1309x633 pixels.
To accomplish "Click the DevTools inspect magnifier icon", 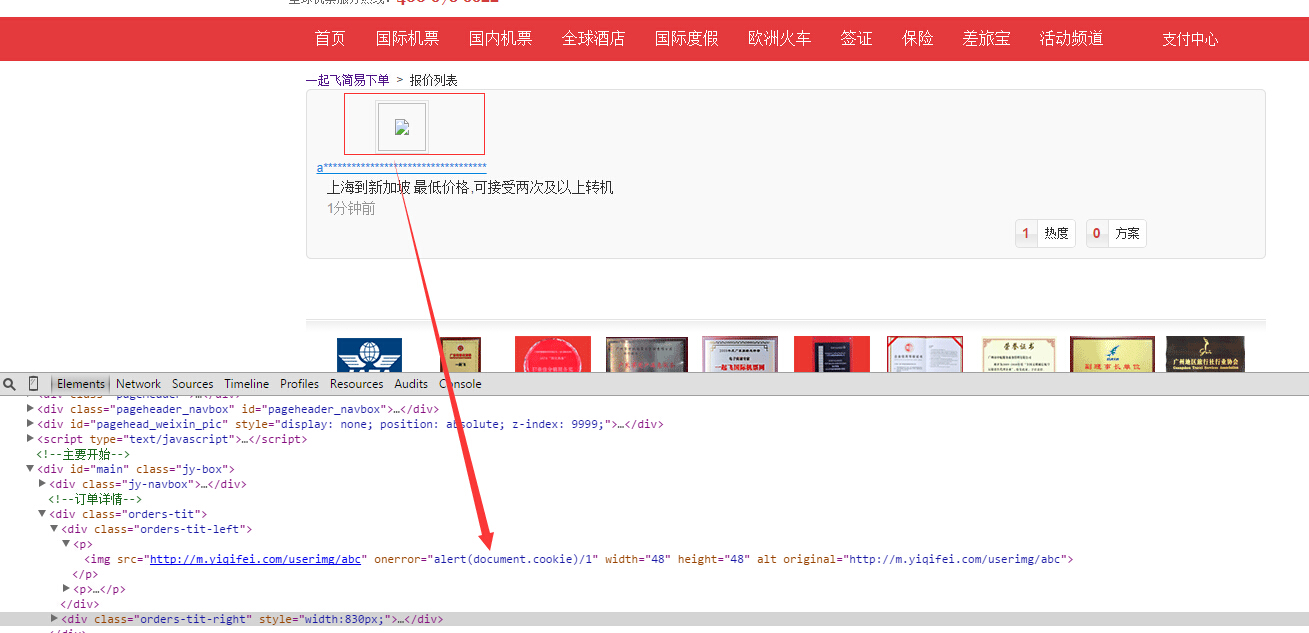I will (x=10, y=384).
